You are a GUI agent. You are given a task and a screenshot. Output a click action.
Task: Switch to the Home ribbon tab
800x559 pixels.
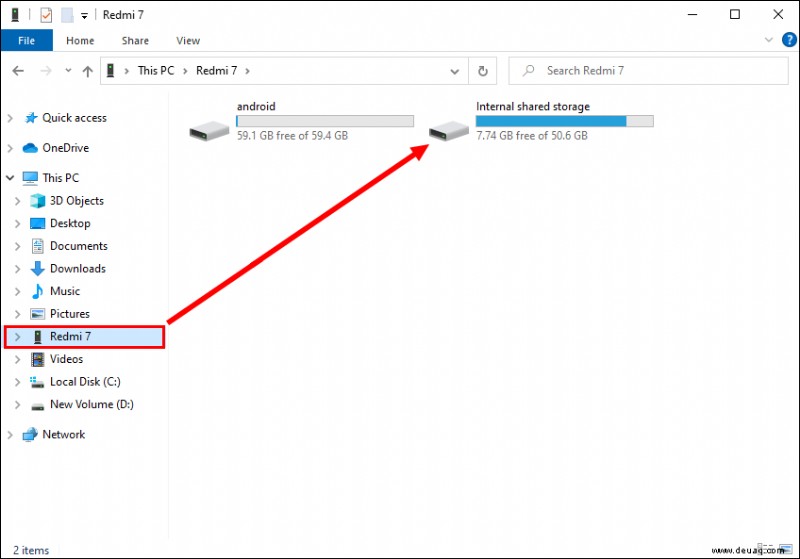pyautogui.click(x=80, y=40)
